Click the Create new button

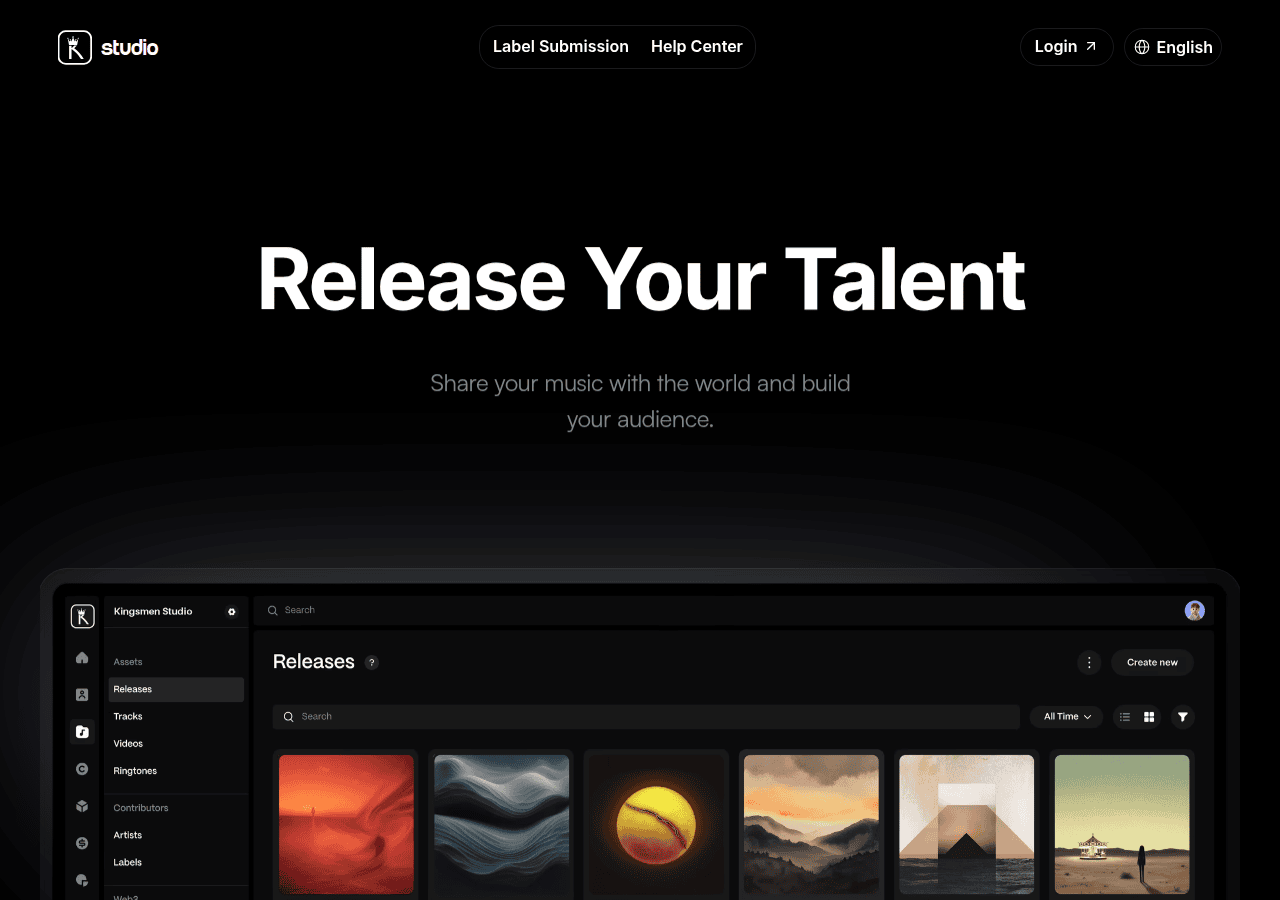1152,662
